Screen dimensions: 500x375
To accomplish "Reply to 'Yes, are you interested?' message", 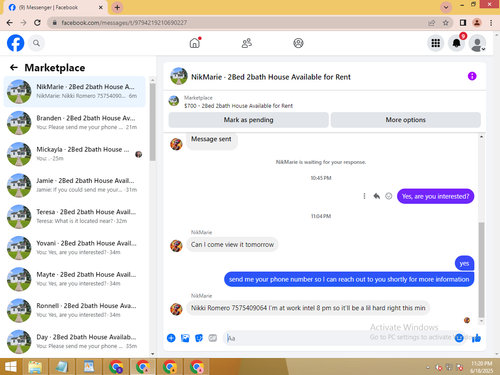I will pos(377,196).
